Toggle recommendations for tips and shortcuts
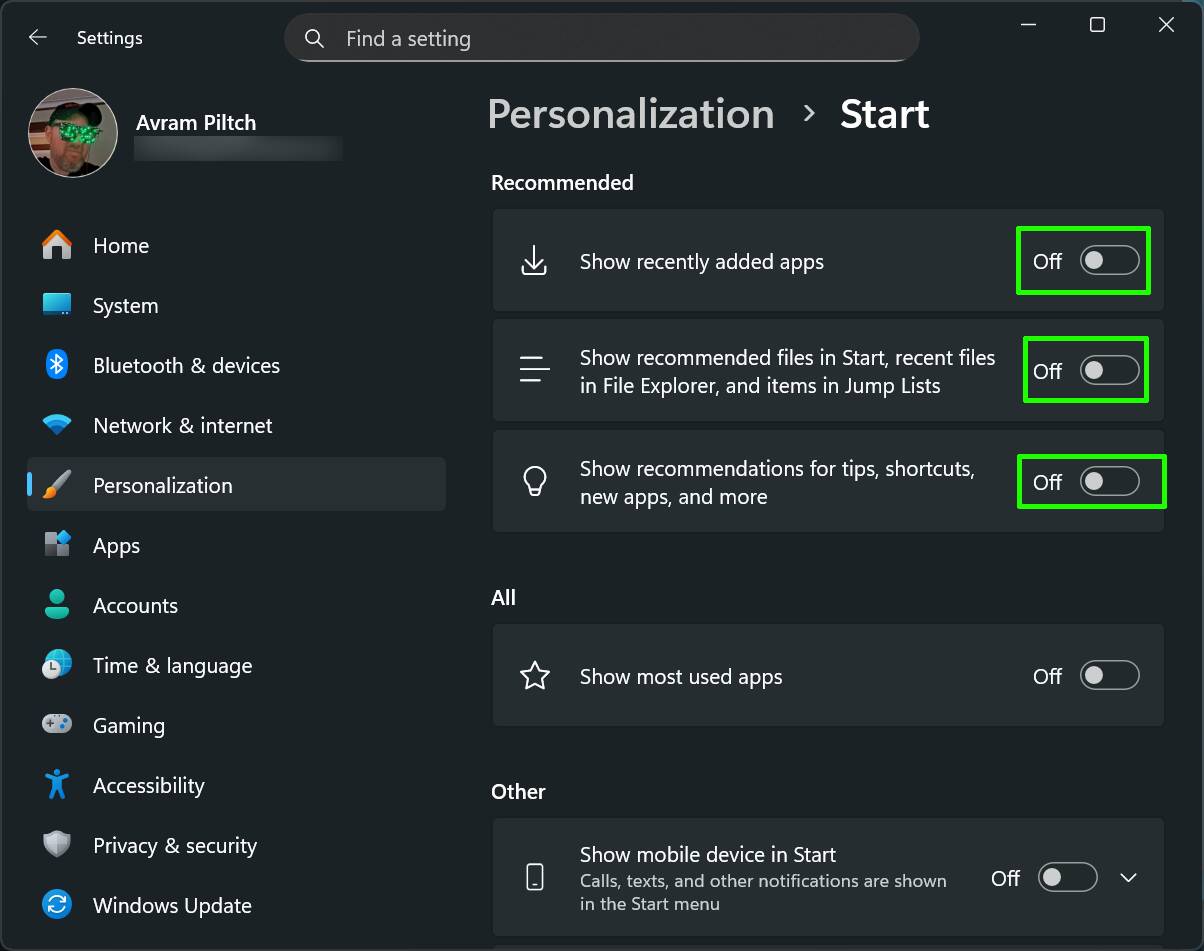 (1109, 482)
